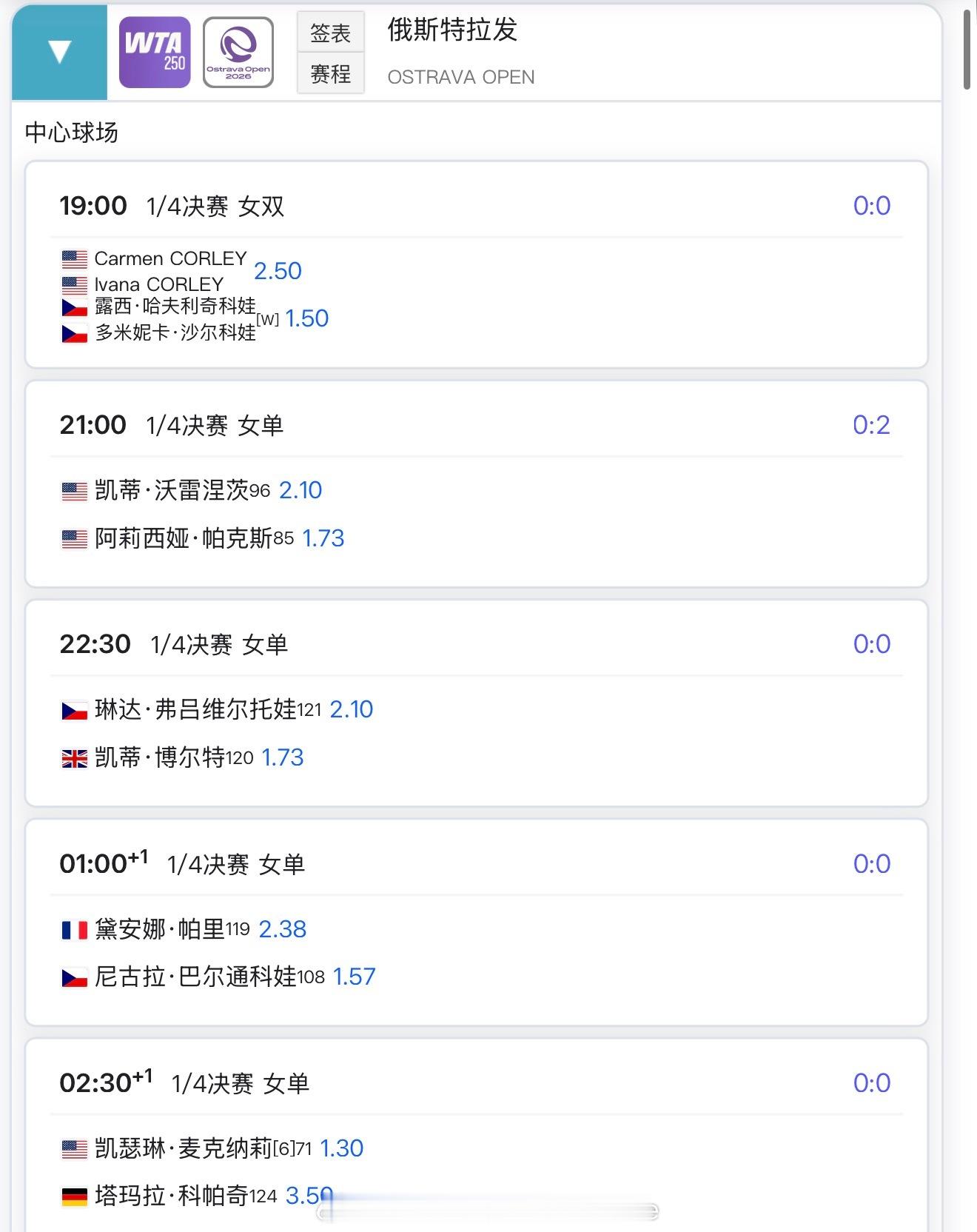Select odds 1.30 for 凯瑟琳·麦克纳莉
This screenshot has height=1232, width=977.
point(341,1148)
